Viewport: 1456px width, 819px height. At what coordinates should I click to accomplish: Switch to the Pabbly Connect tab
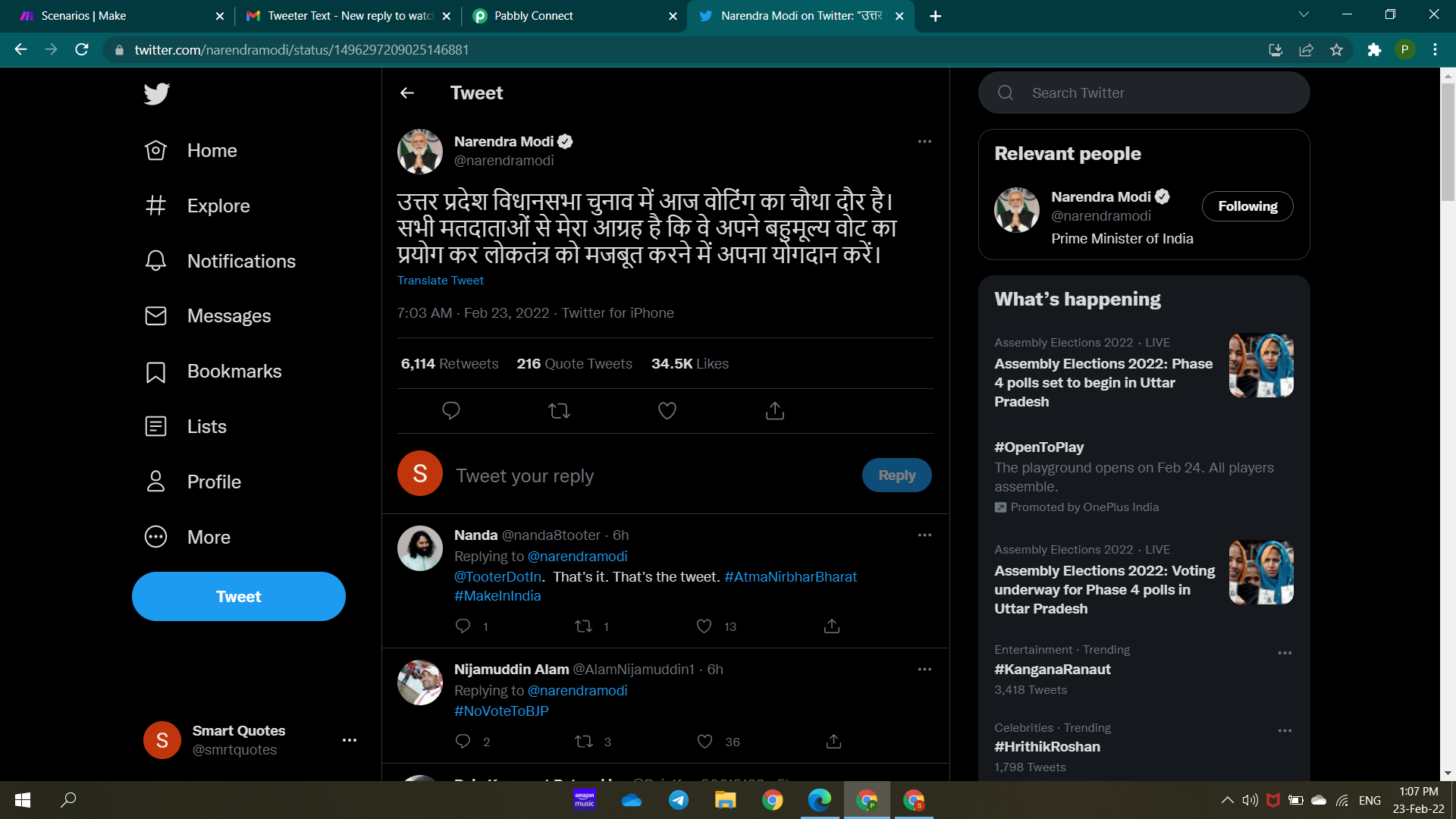(574, 16)
